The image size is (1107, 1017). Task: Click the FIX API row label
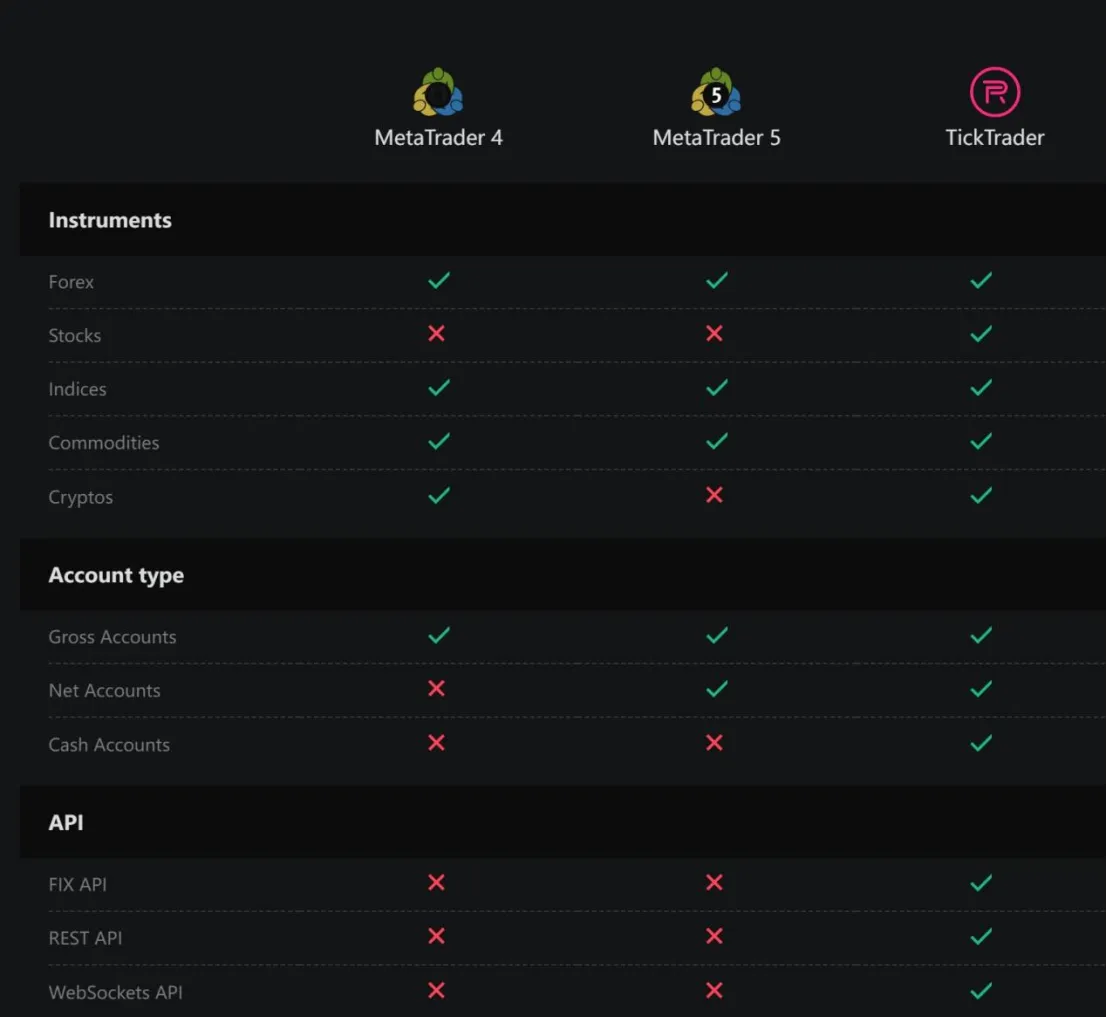pos(78,884)
